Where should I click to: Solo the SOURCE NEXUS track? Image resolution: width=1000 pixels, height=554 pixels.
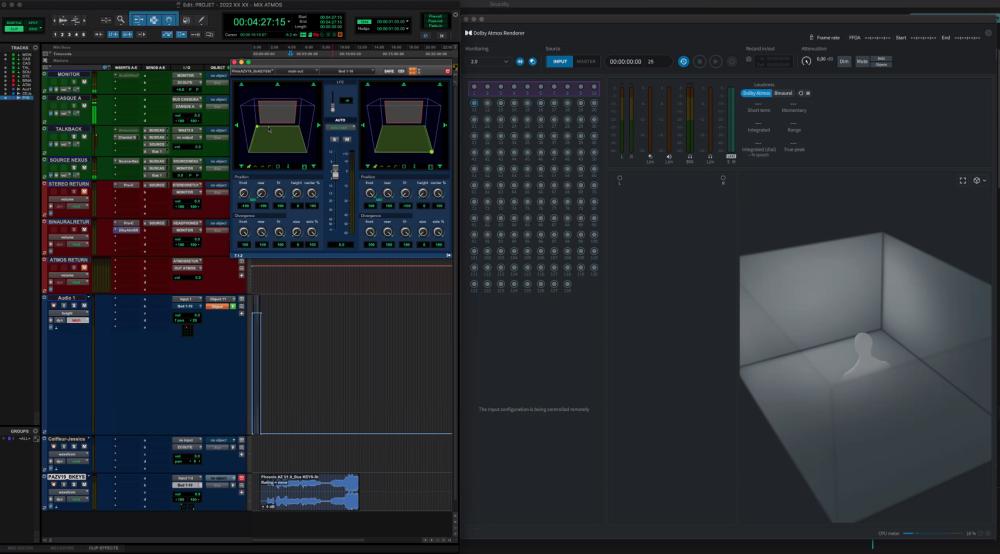[73, 168]
